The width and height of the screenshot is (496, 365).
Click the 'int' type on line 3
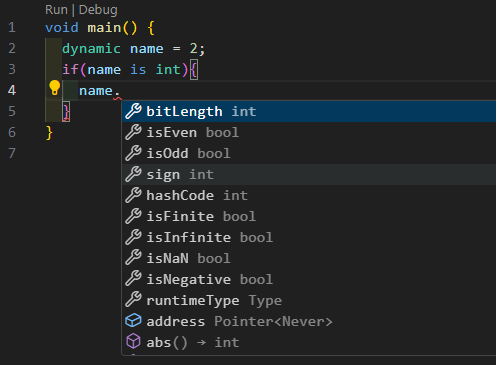168,69
